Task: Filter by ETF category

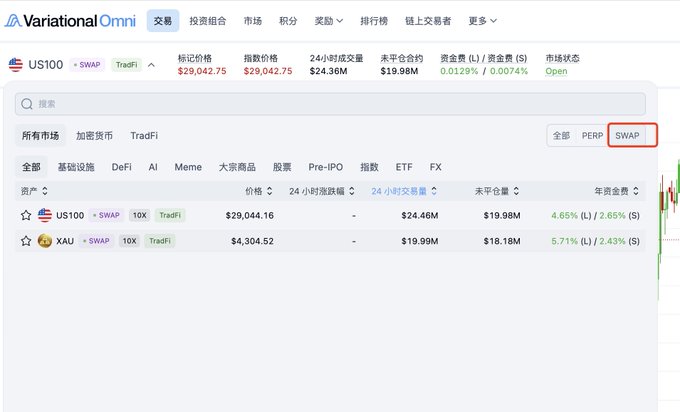Action: coord(404,167)
